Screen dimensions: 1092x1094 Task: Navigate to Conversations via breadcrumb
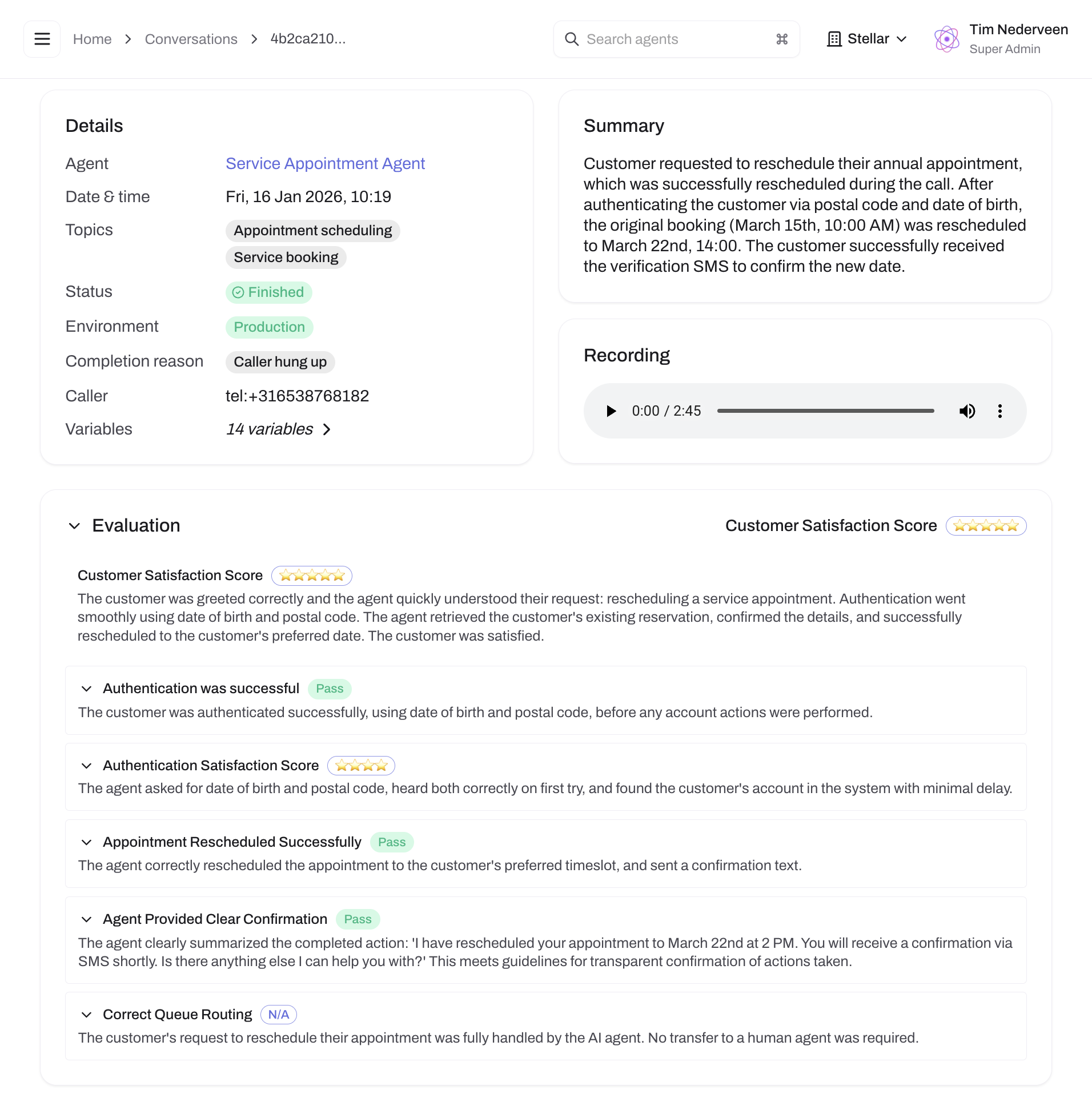(191, 39)
